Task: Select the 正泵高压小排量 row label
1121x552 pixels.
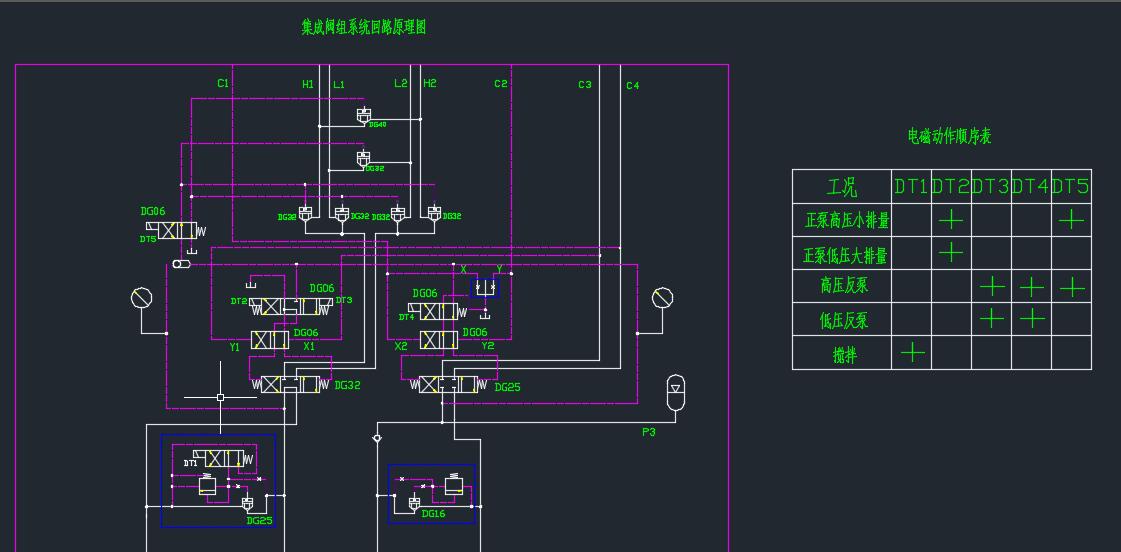Action: (847, 220)
